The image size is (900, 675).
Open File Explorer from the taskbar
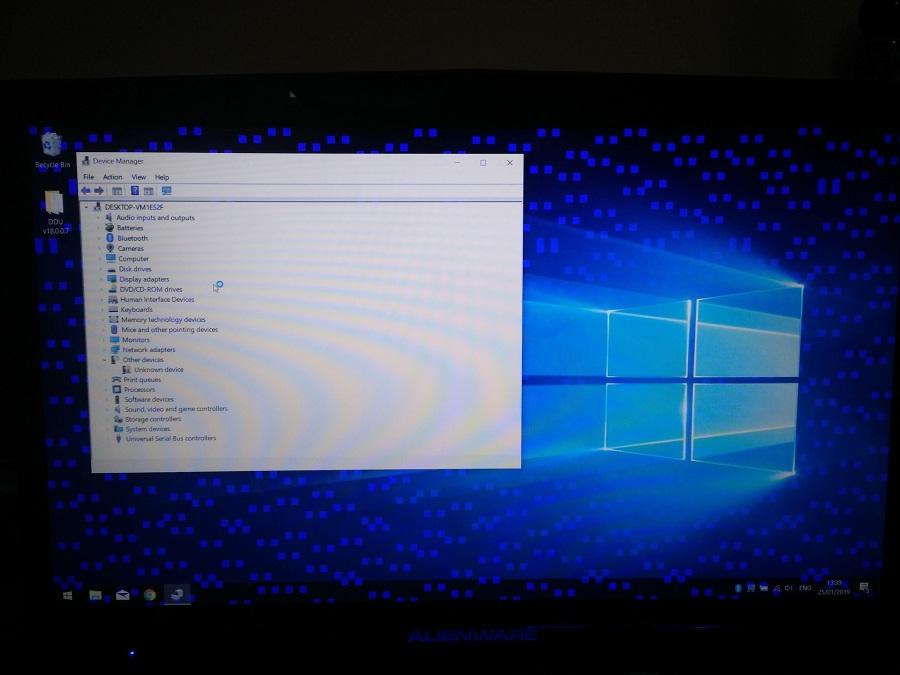coord(95,595)
